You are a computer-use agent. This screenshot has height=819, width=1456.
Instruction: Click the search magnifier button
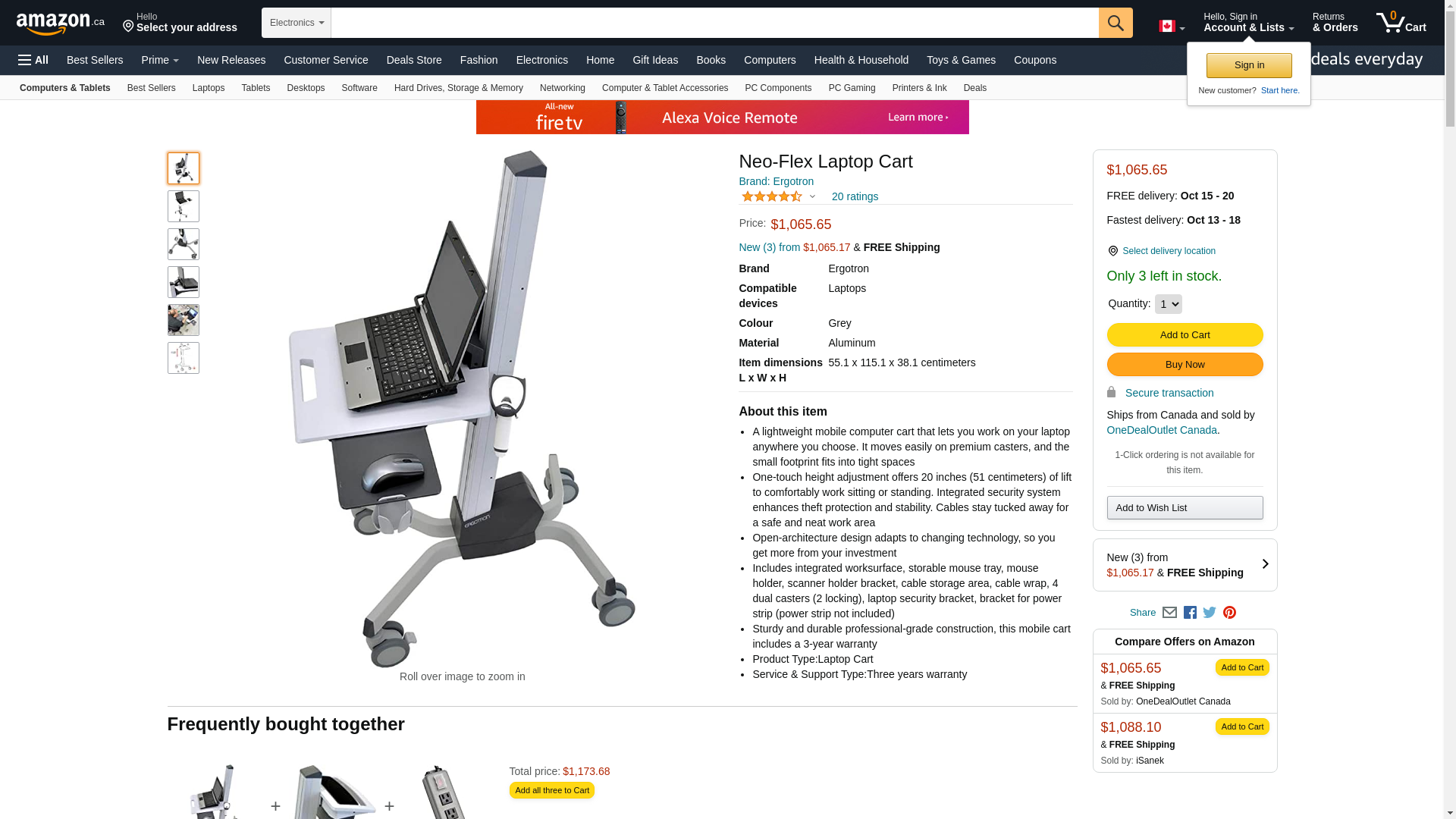pos(1116,23)
